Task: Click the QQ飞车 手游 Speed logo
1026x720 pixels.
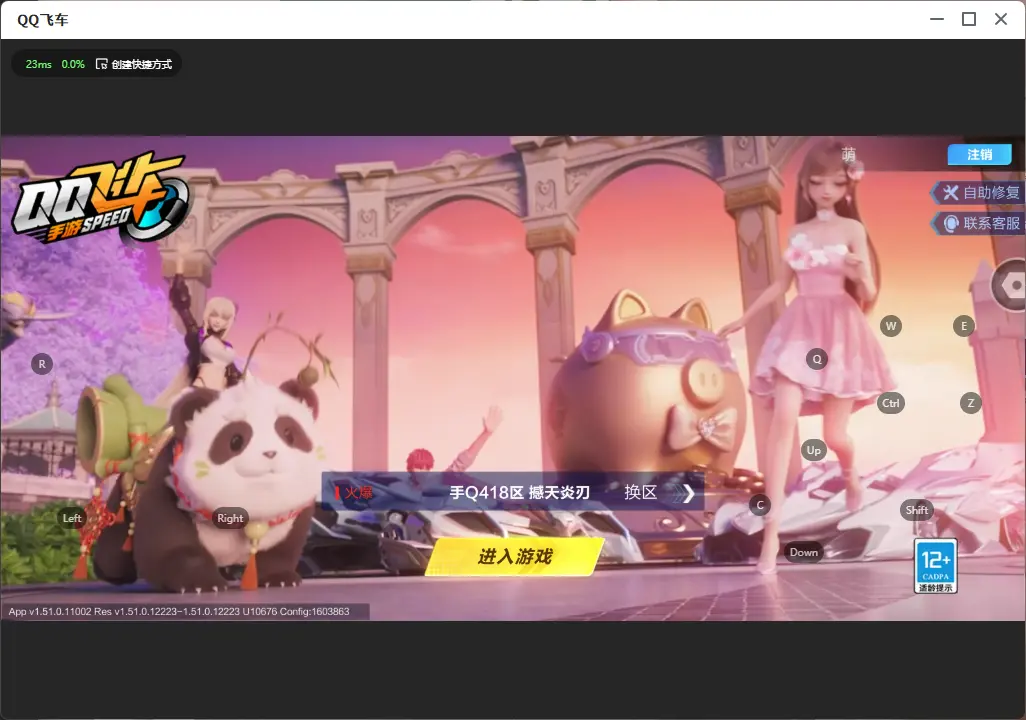Action: [99, 197]
